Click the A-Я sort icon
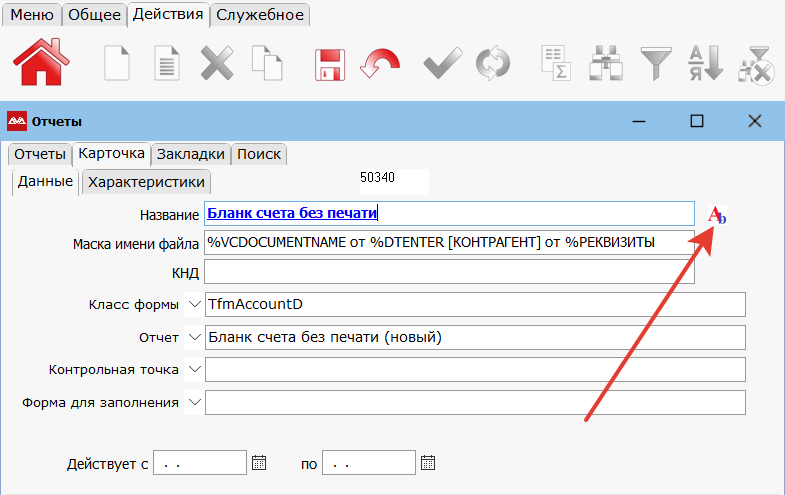The image size is (785, 495). pos(705,64)
